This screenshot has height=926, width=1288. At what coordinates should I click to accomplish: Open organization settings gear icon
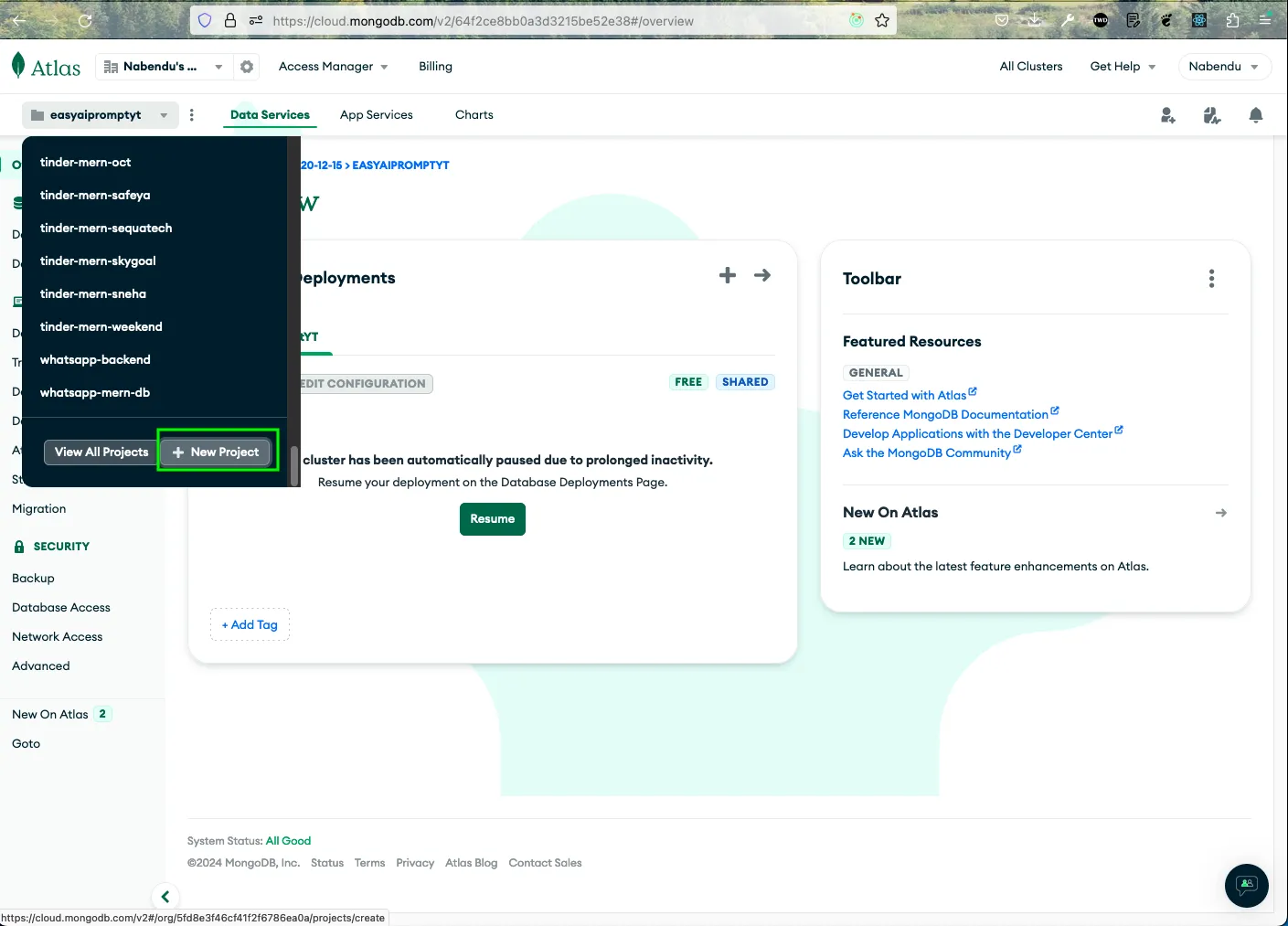click(247, 67)
